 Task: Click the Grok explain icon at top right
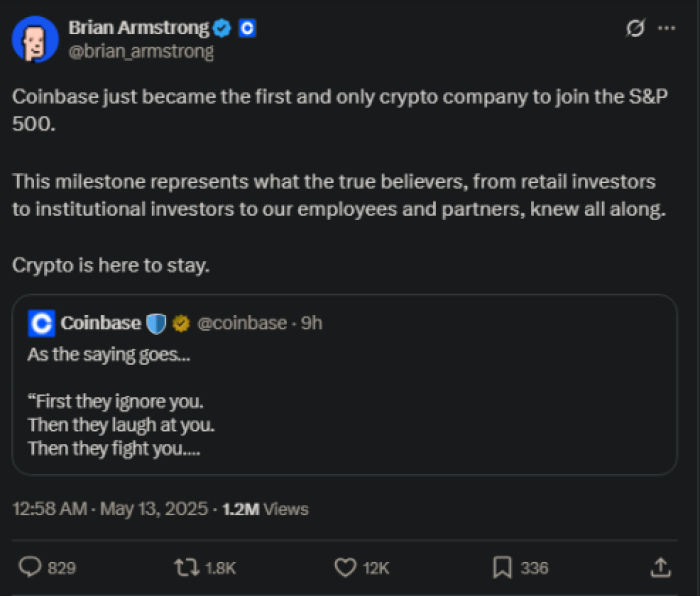pyautogui.click(x=635, y=28)
